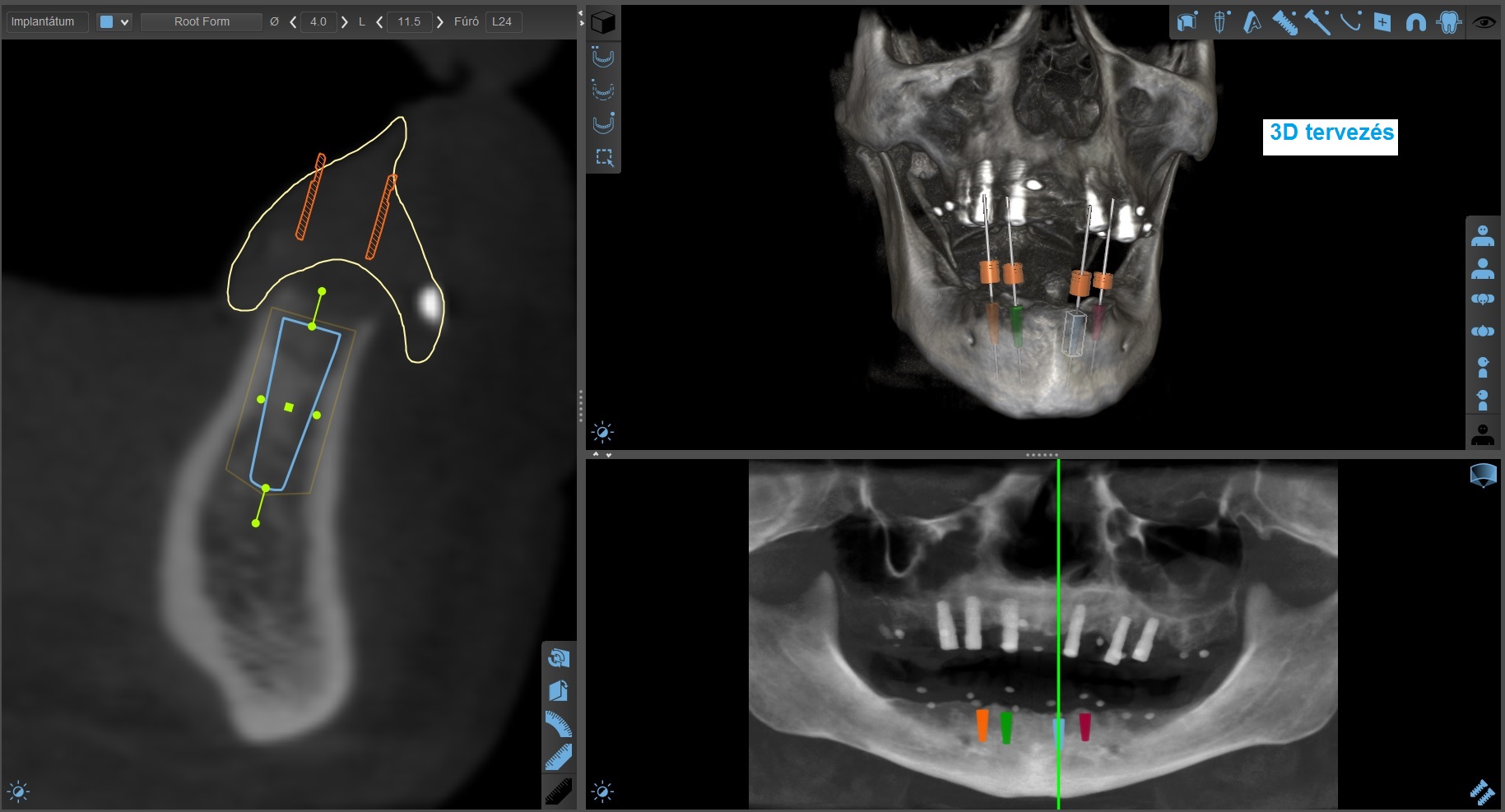This screenshot has height=812, width=1505.
Task: Click the ruler icon in panoramic view corner
Action: coord(1483,792)
